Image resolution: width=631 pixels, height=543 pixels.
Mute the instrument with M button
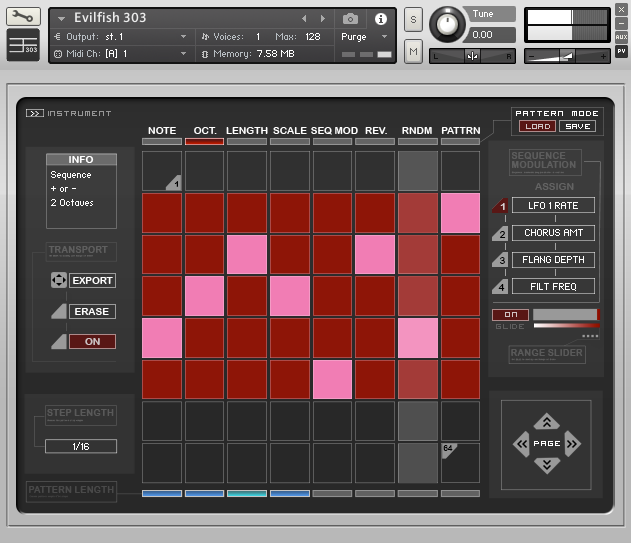click(x=413, y=51)
